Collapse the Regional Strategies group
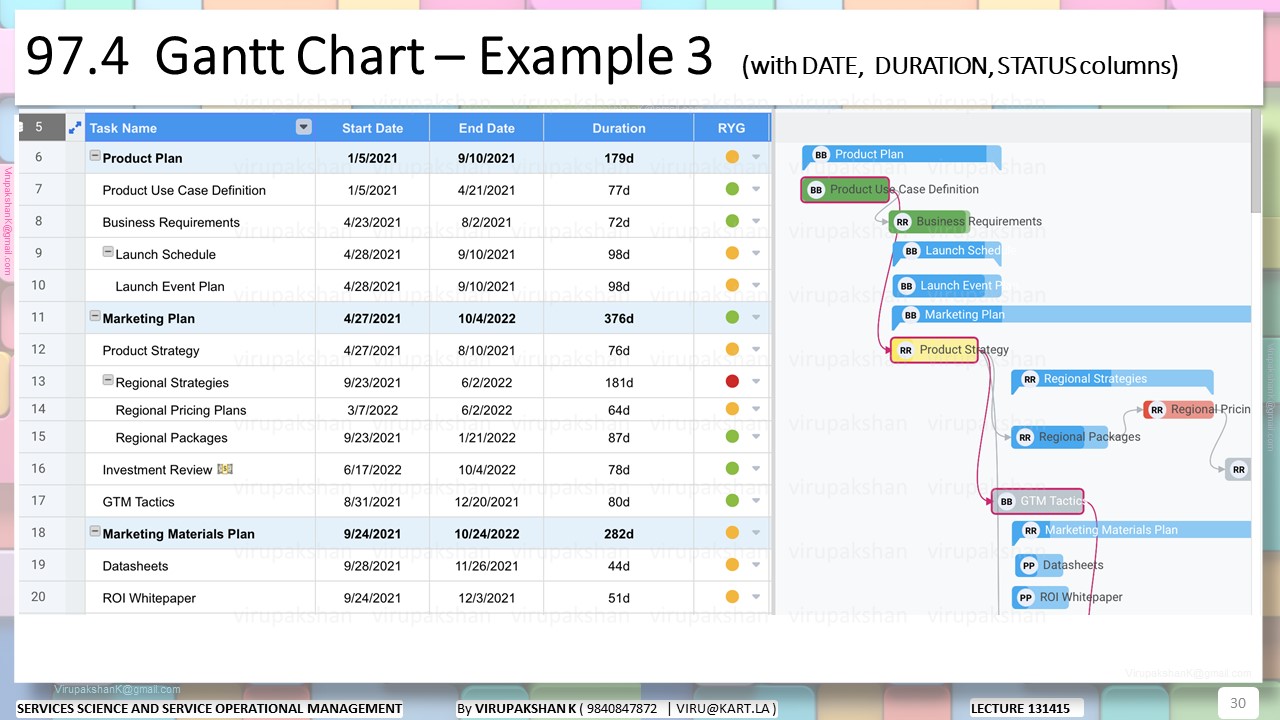Image resolution: width=1280 pixels, height=720 pixels. [108, 380]
